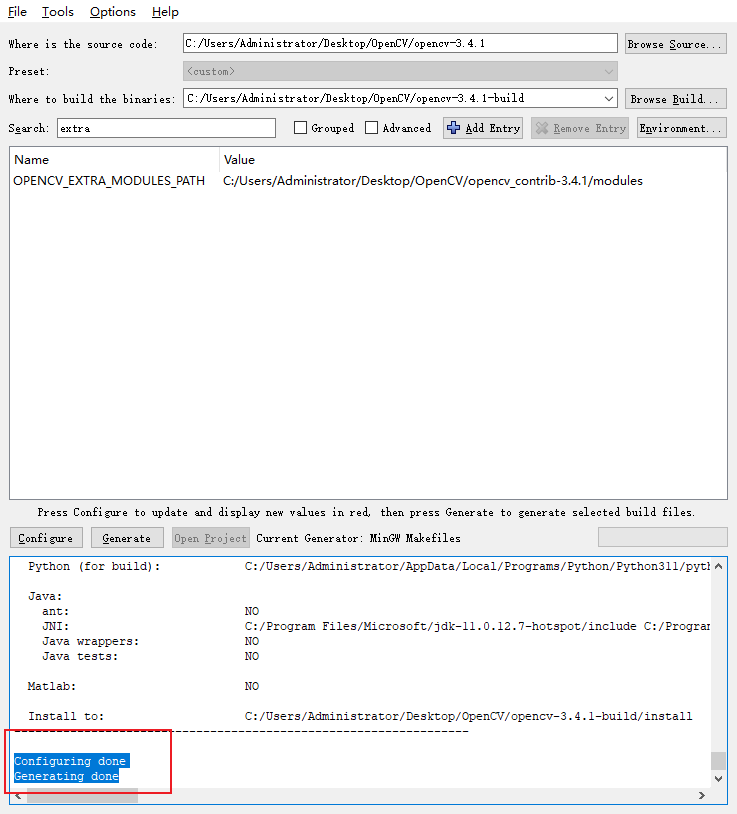Enable the Grouped checkbox
Viewport: 737px width, 814px height.
pyautogui.click(x=301, y=128)
